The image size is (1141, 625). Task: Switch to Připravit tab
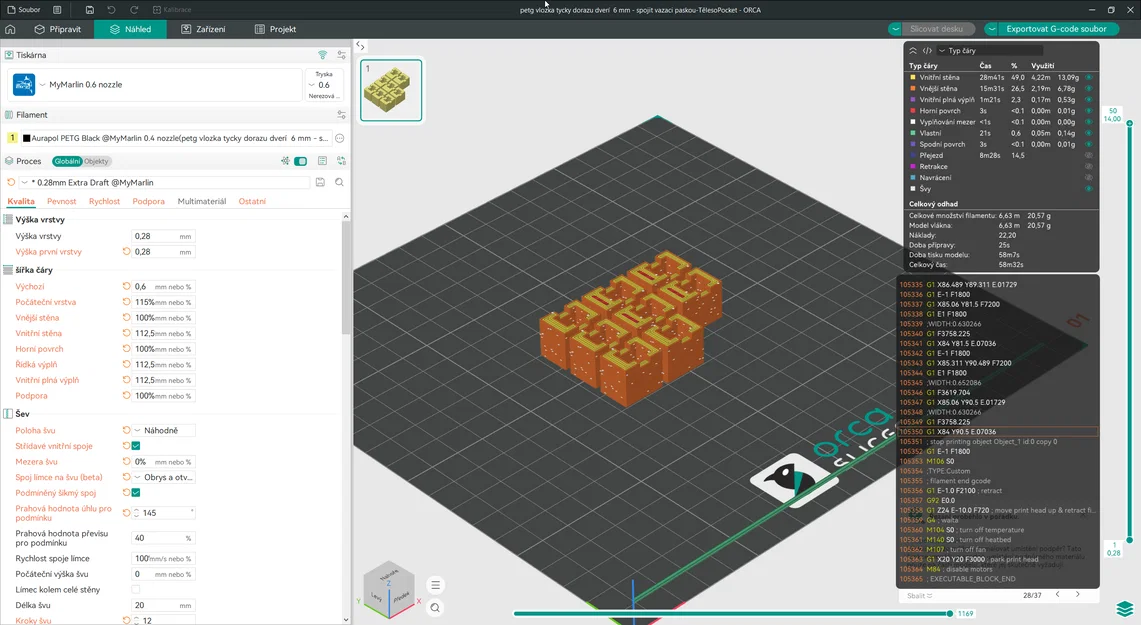click(x=57, y=29)
